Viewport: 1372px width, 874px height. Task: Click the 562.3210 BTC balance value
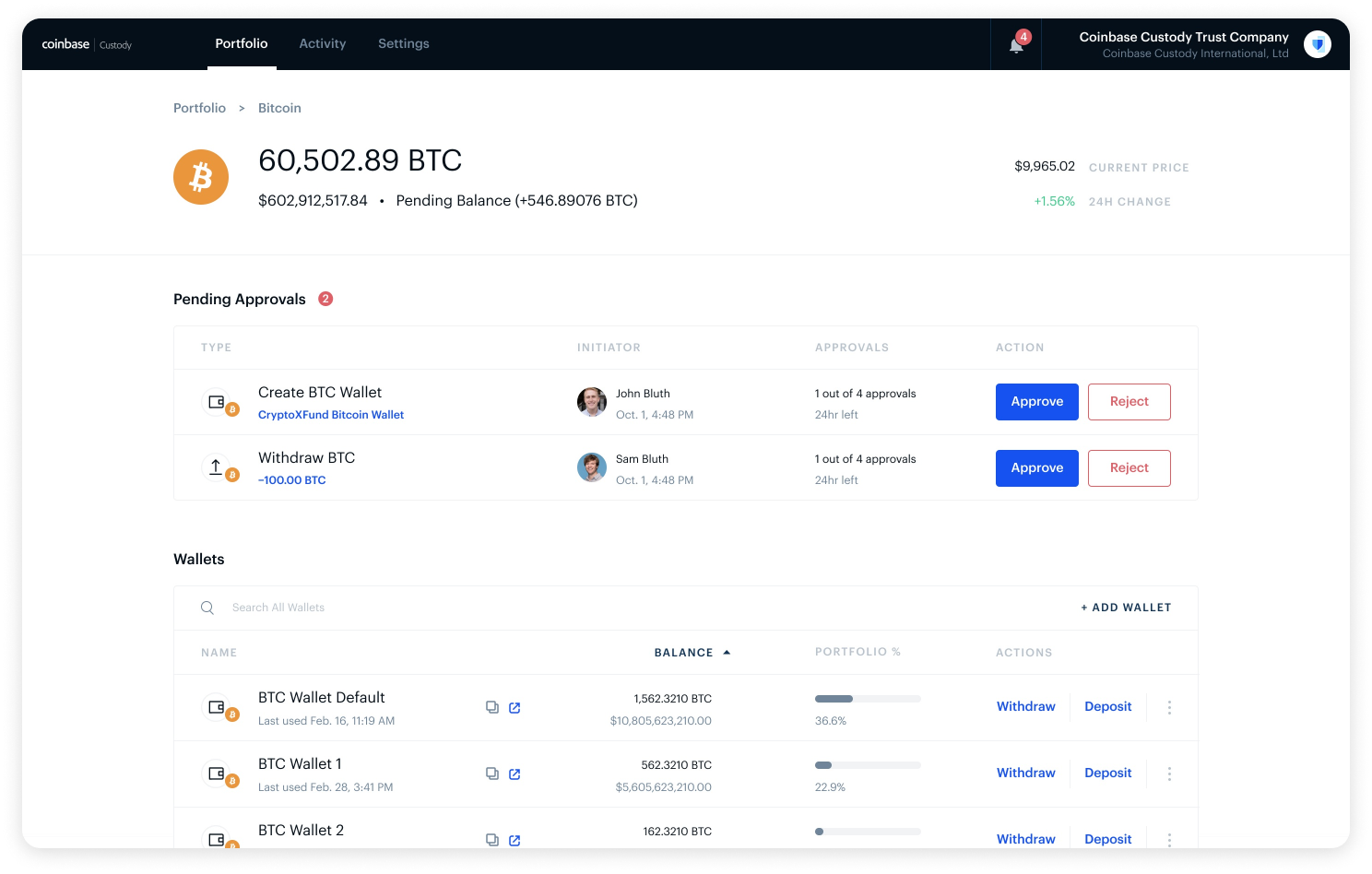(677, 765)
